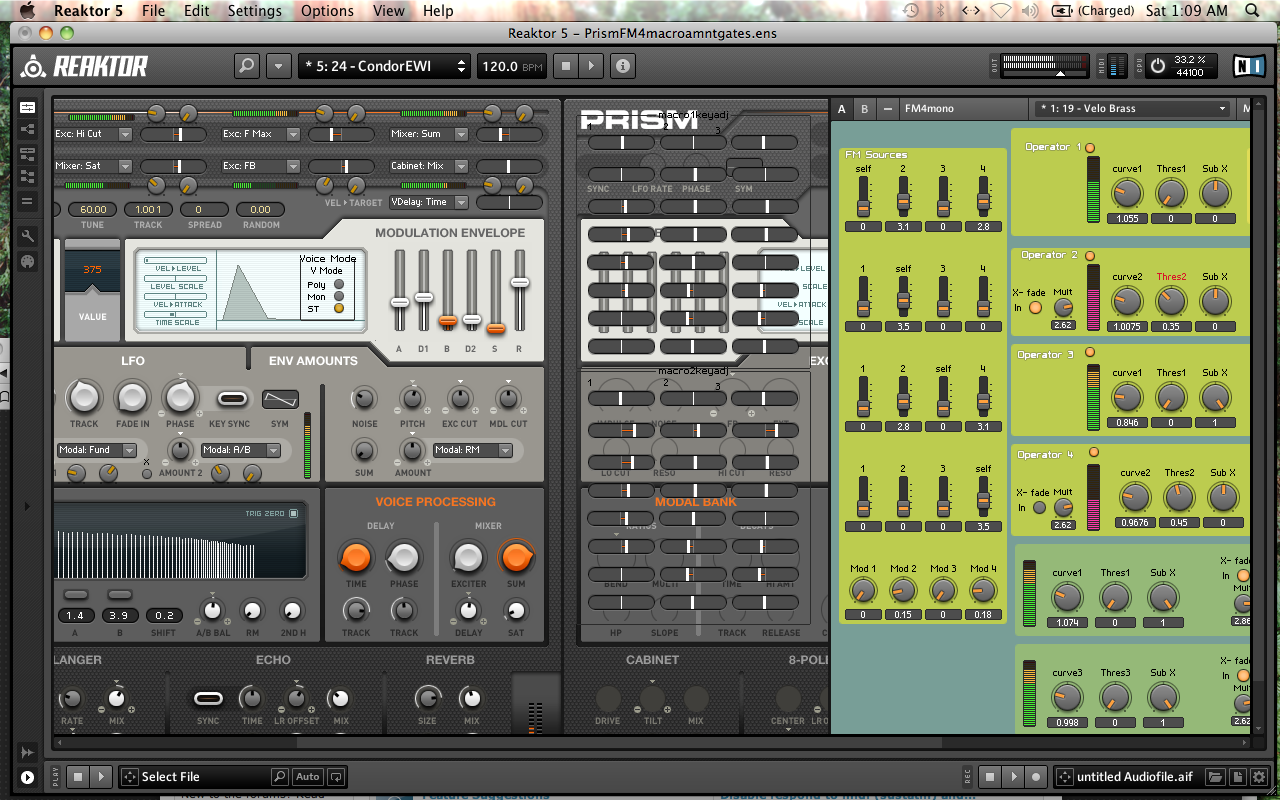The height and width of the screenshot is (800, 1280).
Task: Start the Reaktor clock playback
Action: 591,66
